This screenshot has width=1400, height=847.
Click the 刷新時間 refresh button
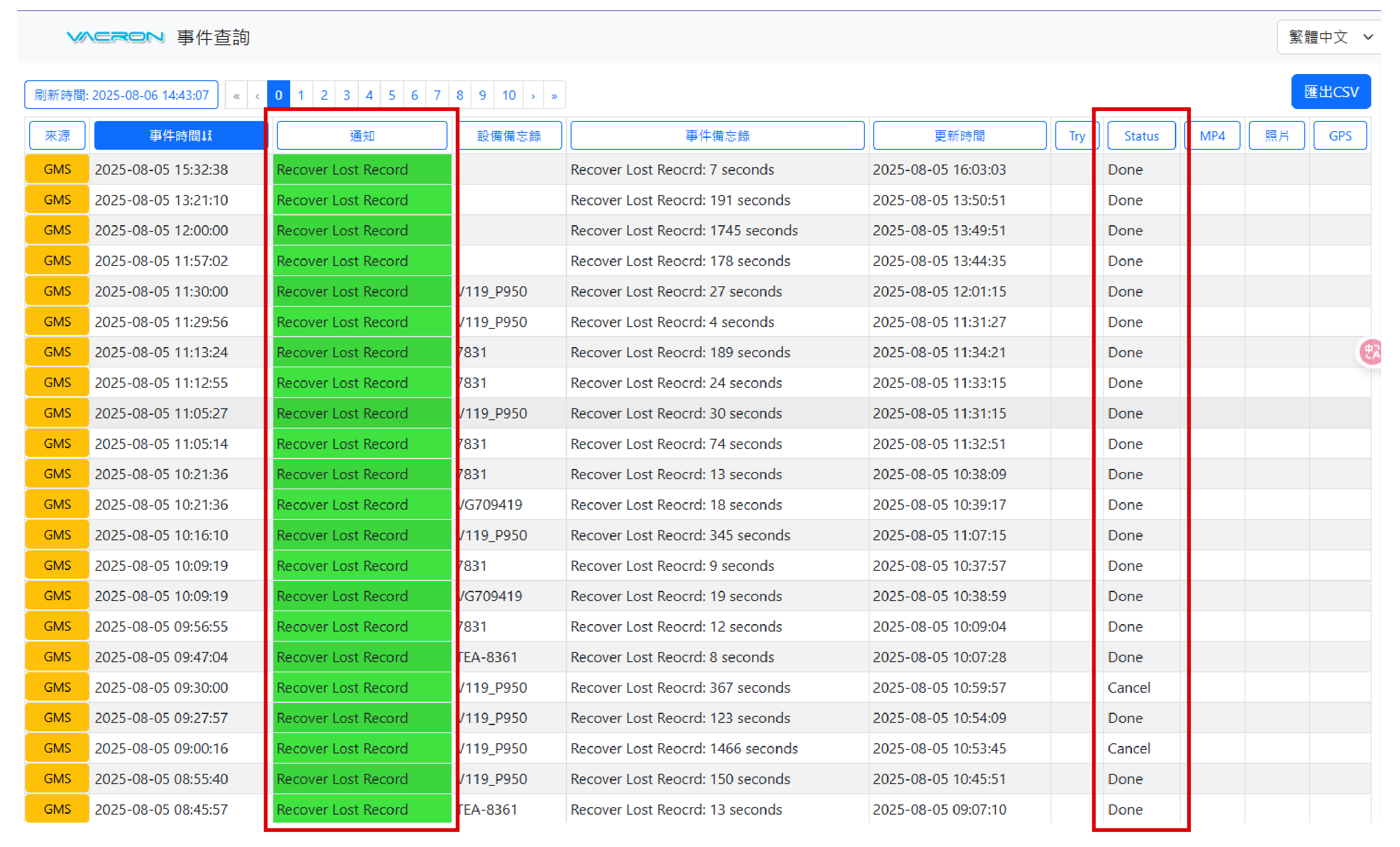coord(121,95)
